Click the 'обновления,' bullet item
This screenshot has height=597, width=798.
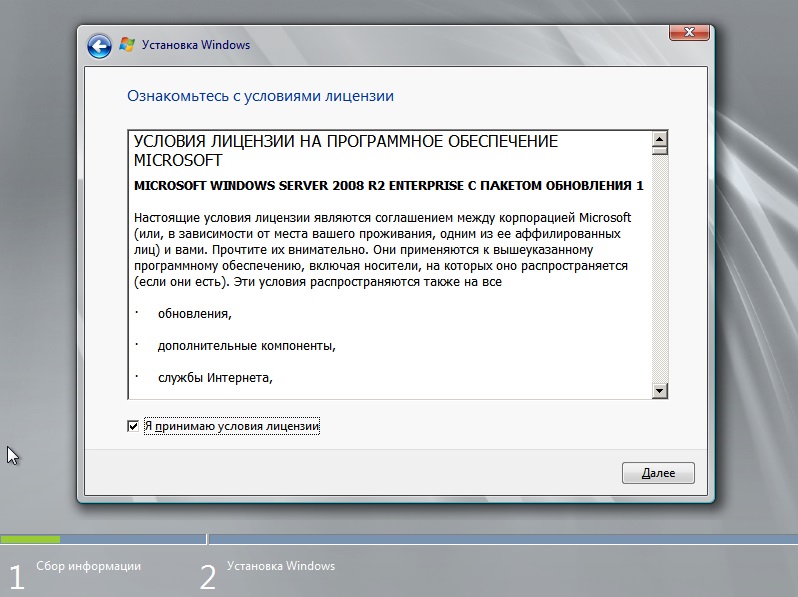[x=194, y=314]
